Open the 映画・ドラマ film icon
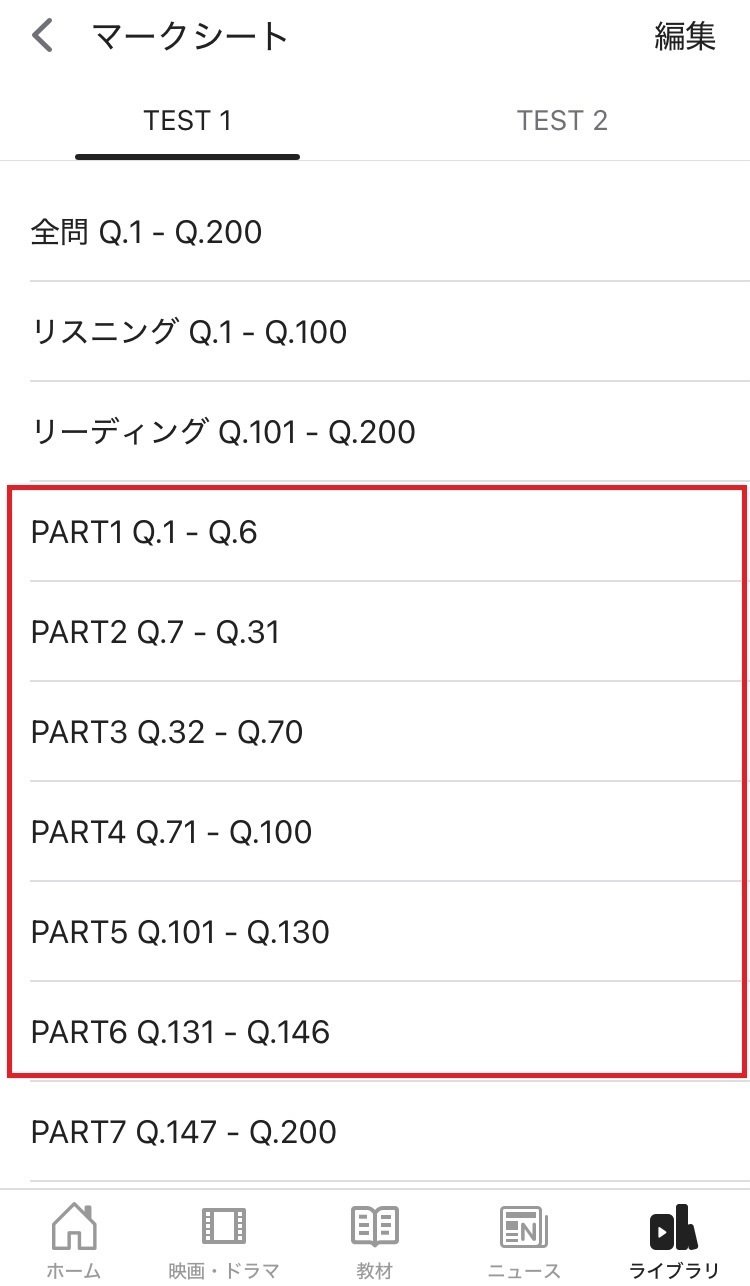The width and height of the screenshot is (750, 1286). (x=224, y=1226)
